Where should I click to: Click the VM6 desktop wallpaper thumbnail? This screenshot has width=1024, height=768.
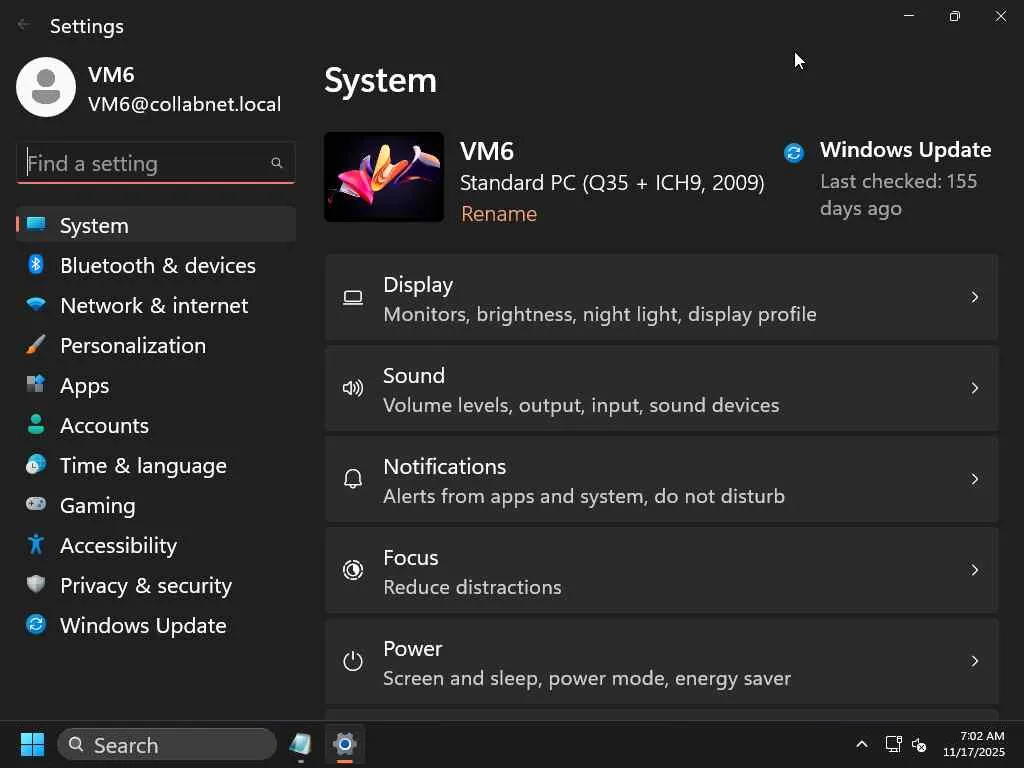coord(384,177)
